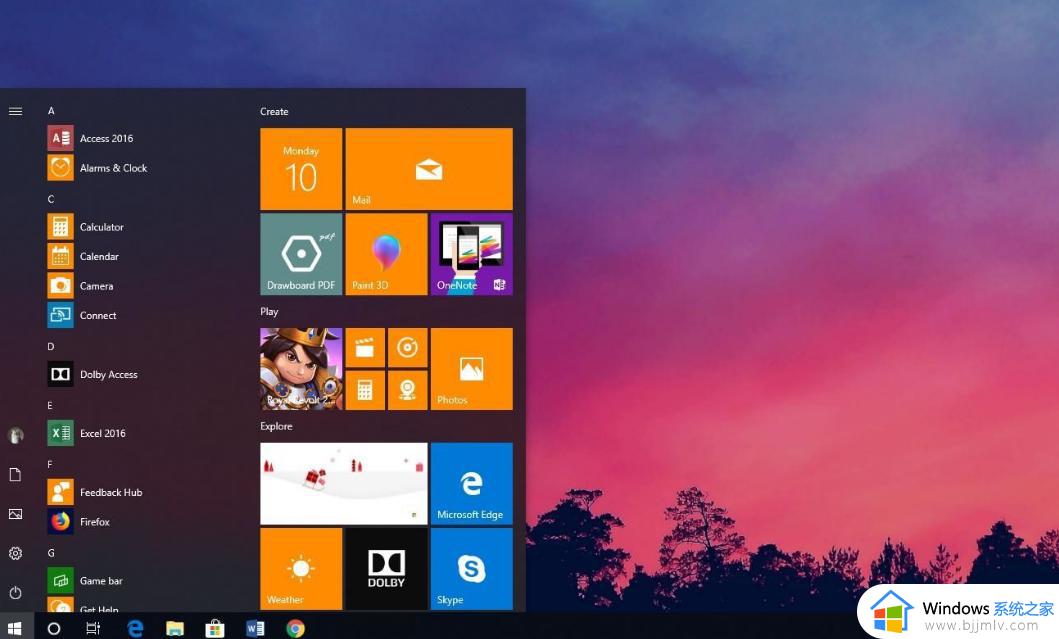Click the Play group header
Viewport: 1059px width, 639px height.
click(269, 311)
